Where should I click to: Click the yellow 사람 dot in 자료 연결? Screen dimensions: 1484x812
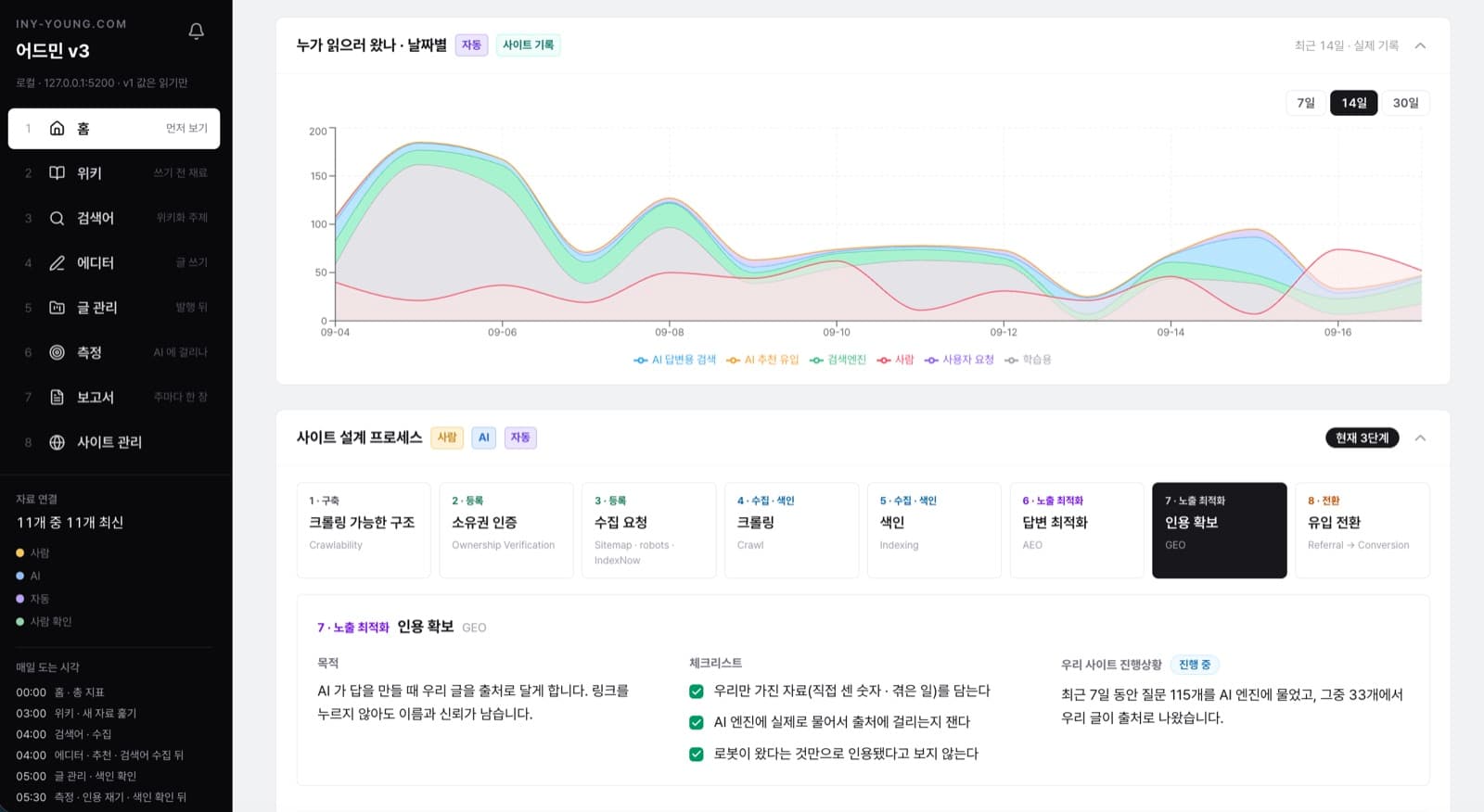(x=19, y=552)
